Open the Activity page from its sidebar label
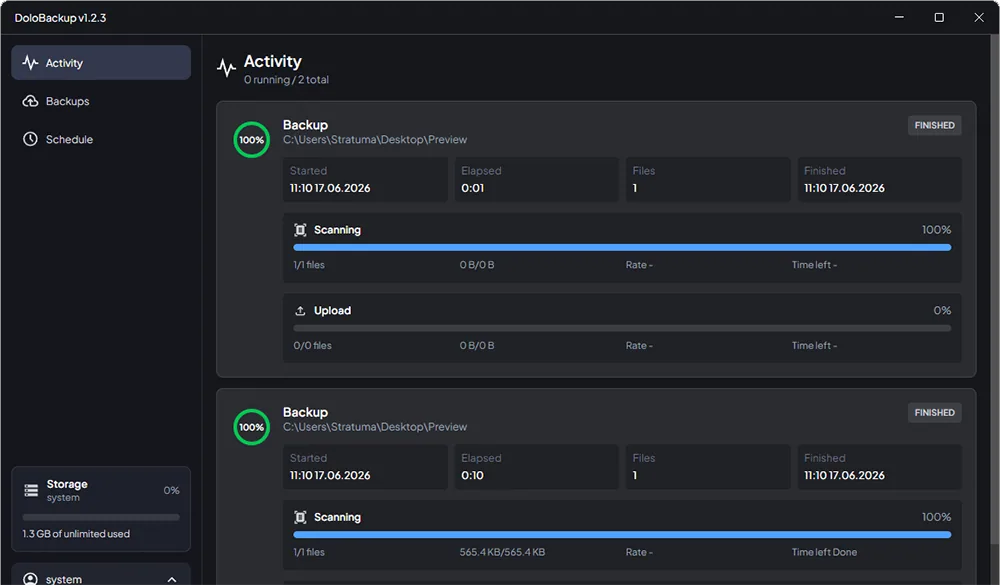This screenshot has width=1000, height=585. coord(64,63)
